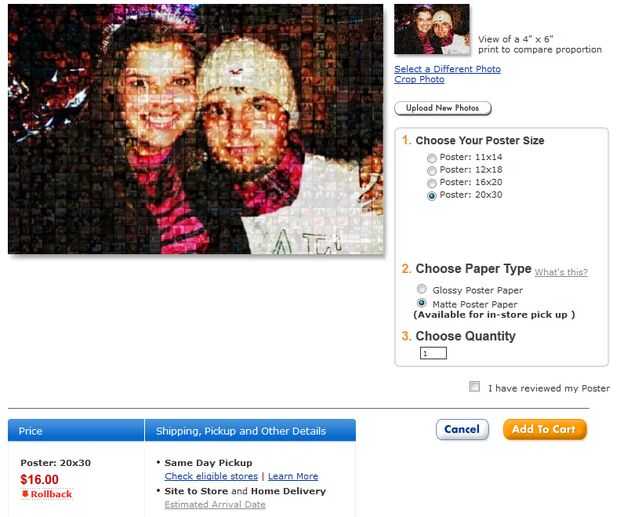
Task: Check the 'I have reviewed my Poster' box
Action: (474, 387)
